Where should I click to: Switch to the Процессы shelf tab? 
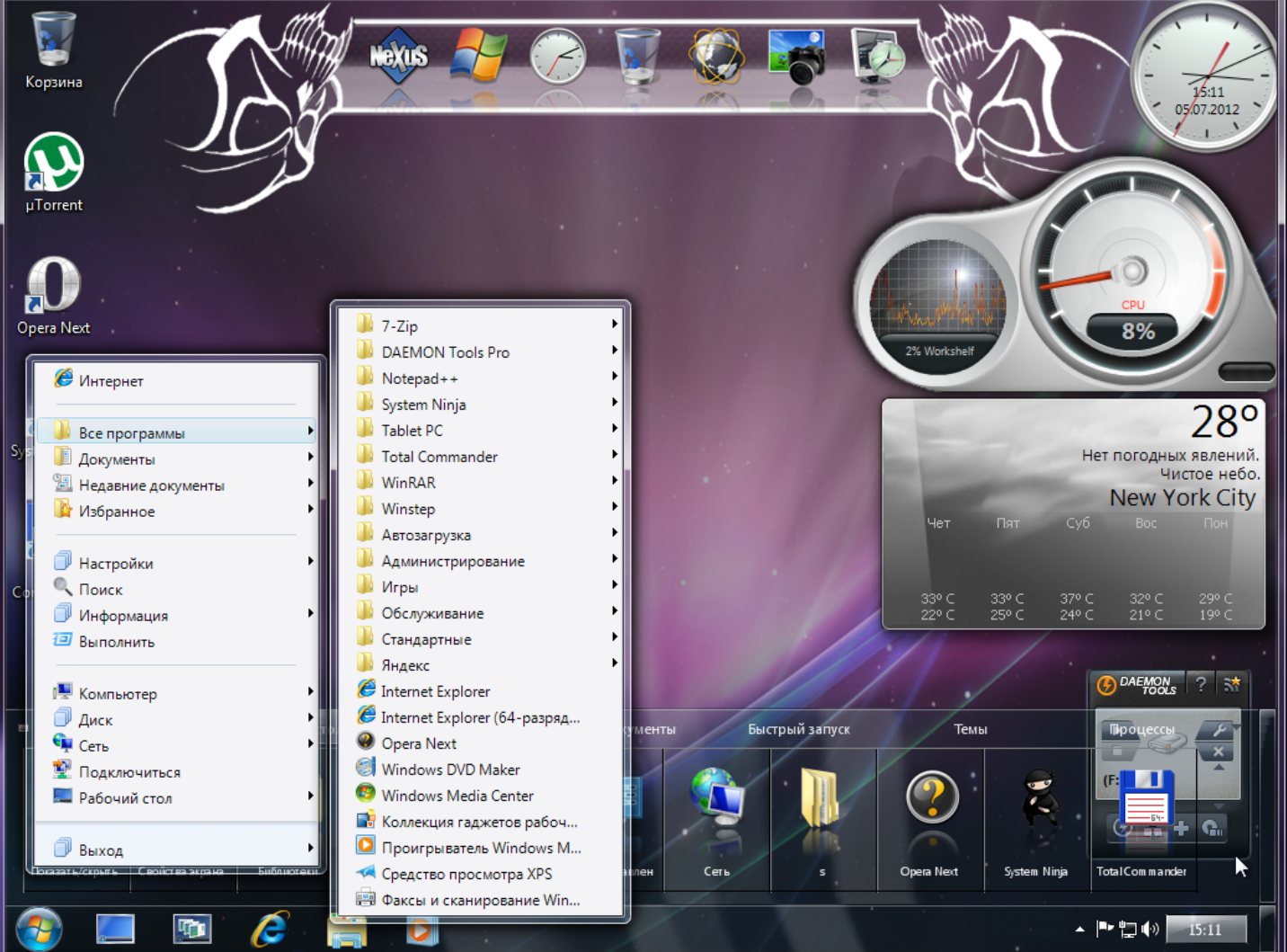click(1142, 729)
